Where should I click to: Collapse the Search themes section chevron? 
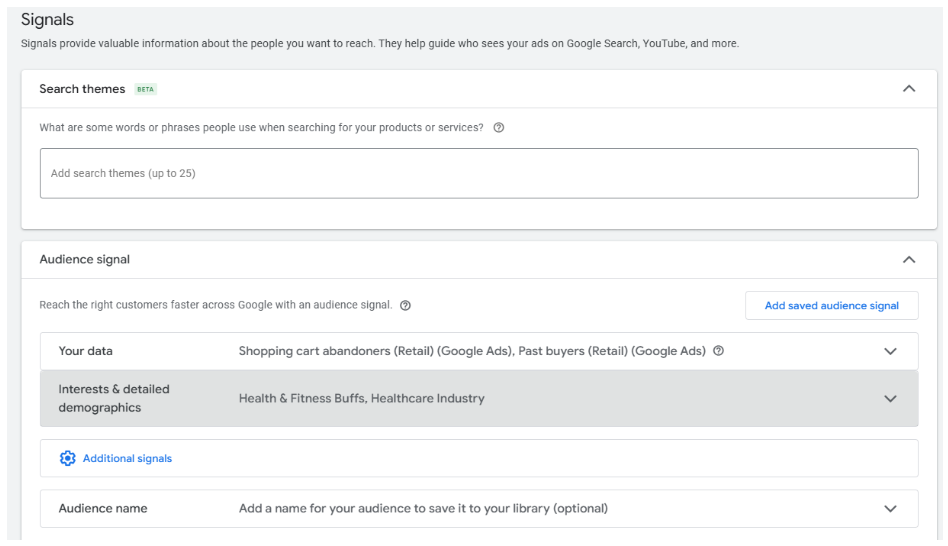point(909,89)
